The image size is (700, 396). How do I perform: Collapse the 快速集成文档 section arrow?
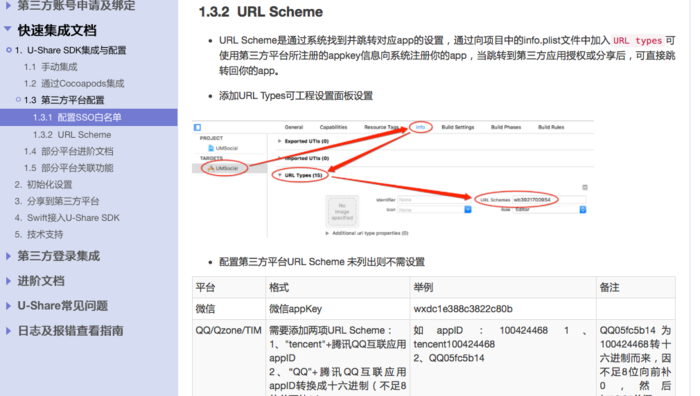click(x=8, y=29)
